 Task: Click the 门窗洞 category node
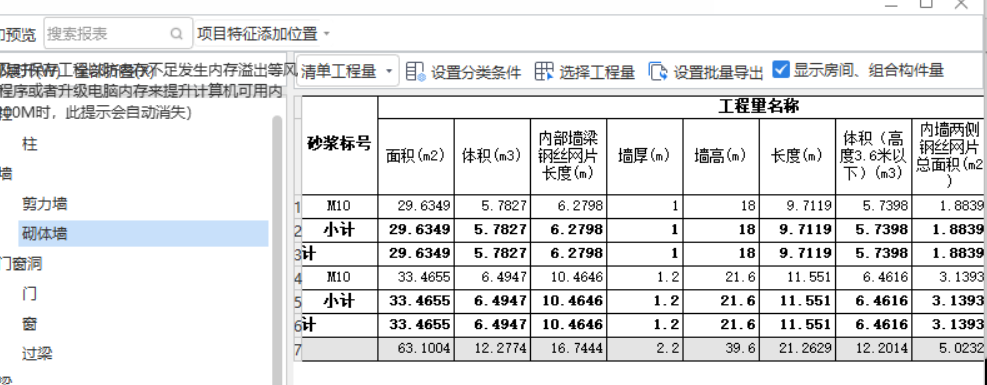(21, 264)
